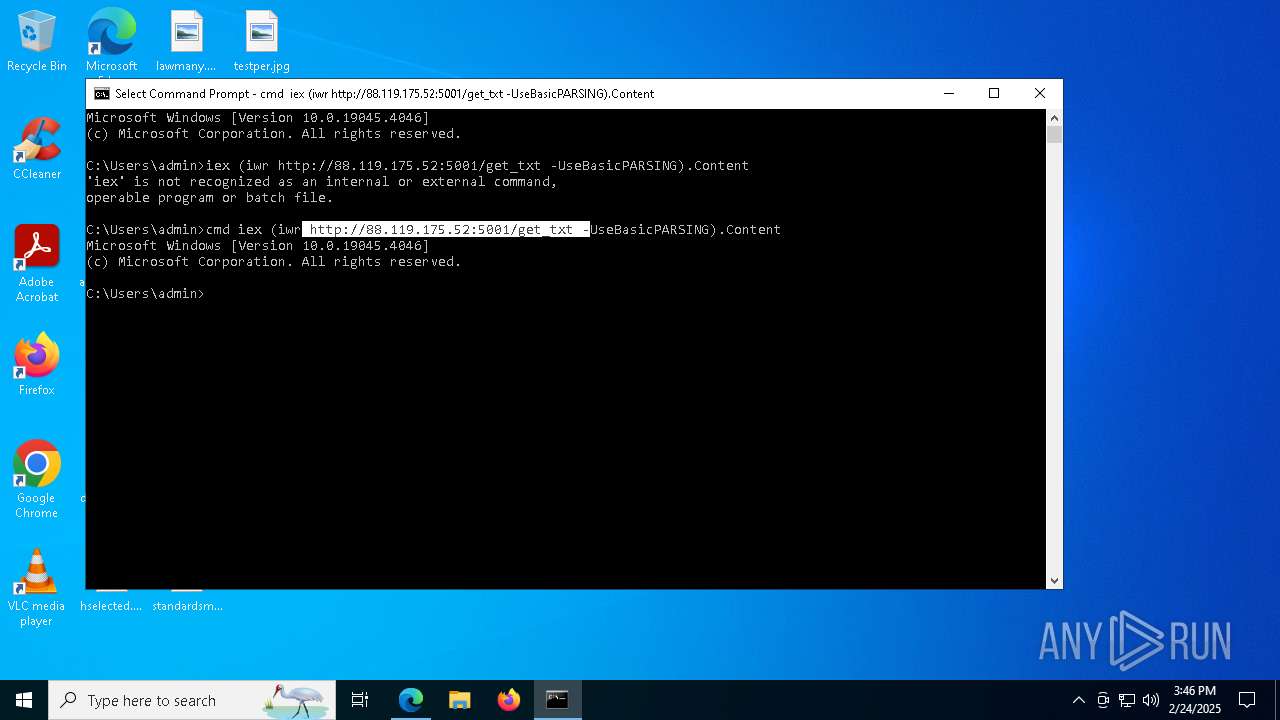1280x720 pixels.
Task: Show hidden system tray icons
Action: coord(1078,700)
